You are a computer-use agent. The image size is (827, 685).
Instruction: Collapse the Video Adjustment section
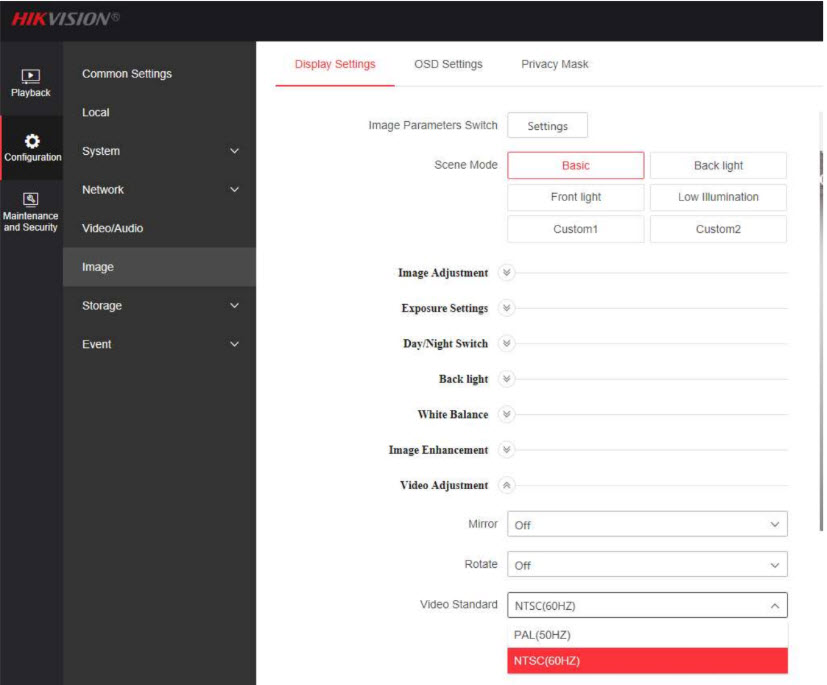(506, 485)
